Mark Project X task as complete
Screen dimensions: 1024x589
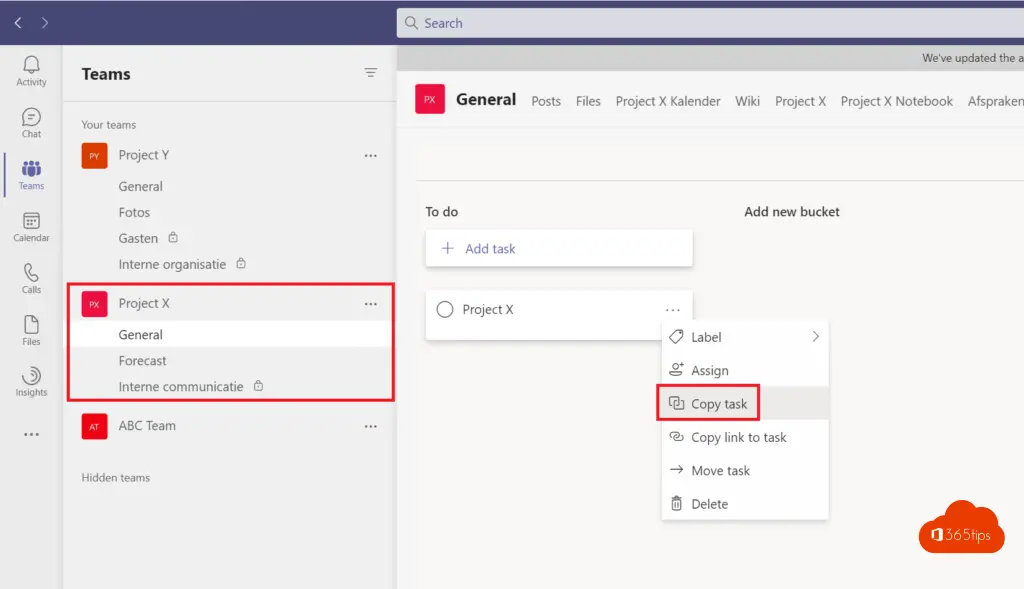[445, 310]
